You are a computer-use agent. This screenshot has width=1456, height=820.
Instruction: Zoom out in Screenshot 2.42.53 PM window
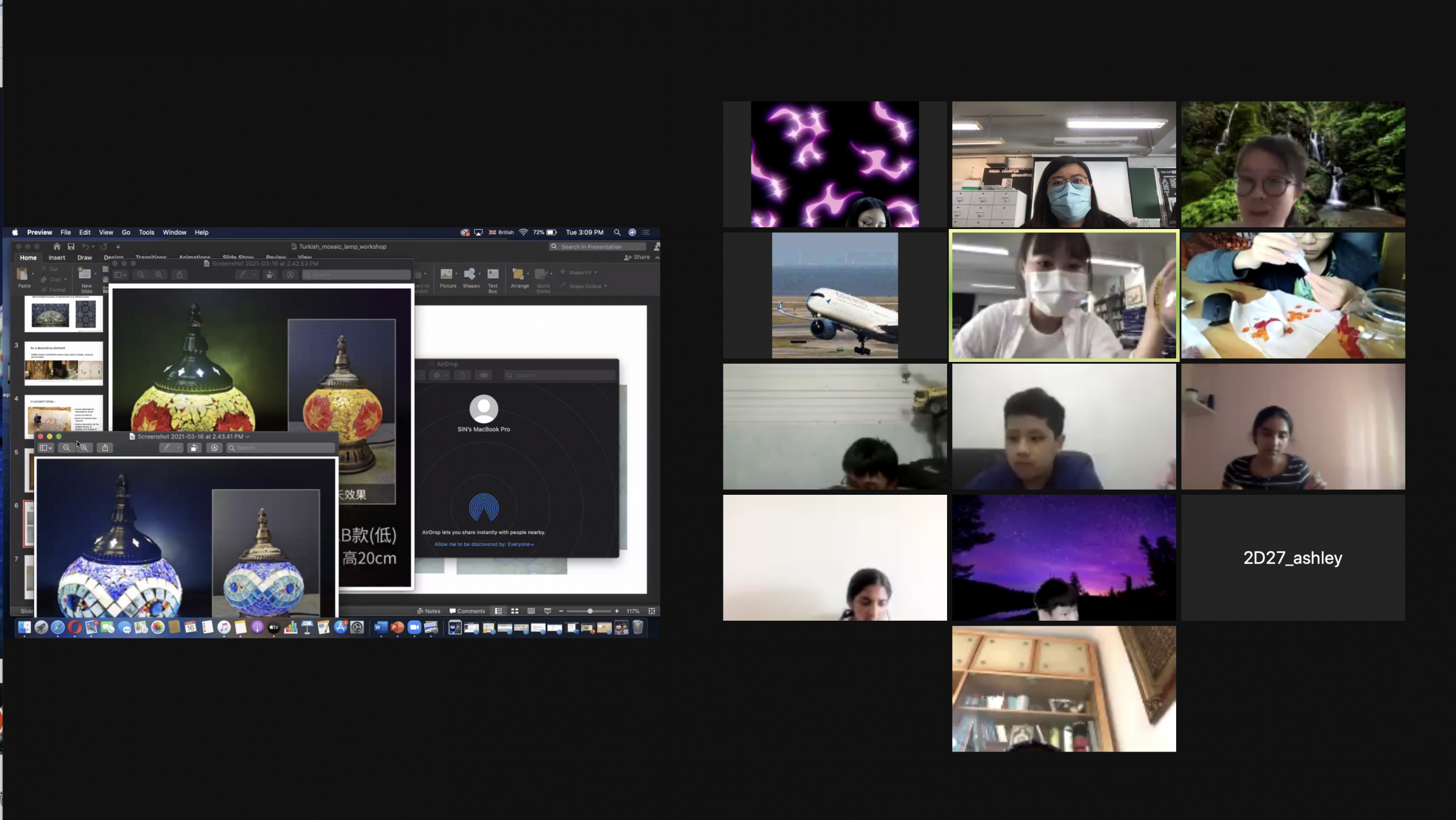click(141, 275)
